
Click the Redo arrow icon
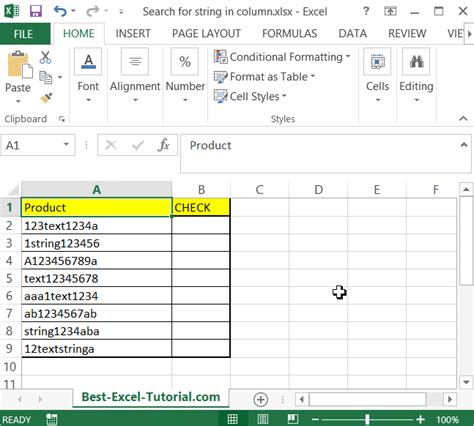(x=92, y=11)
